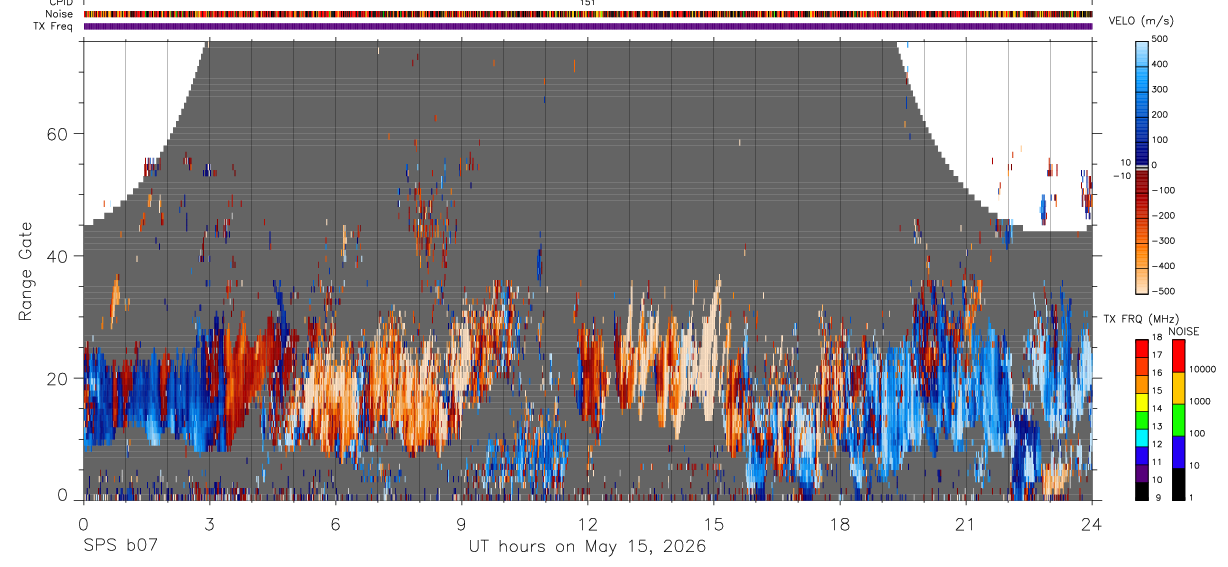Click the cyan segment of the TX FRQ scale

point(1142,438)
